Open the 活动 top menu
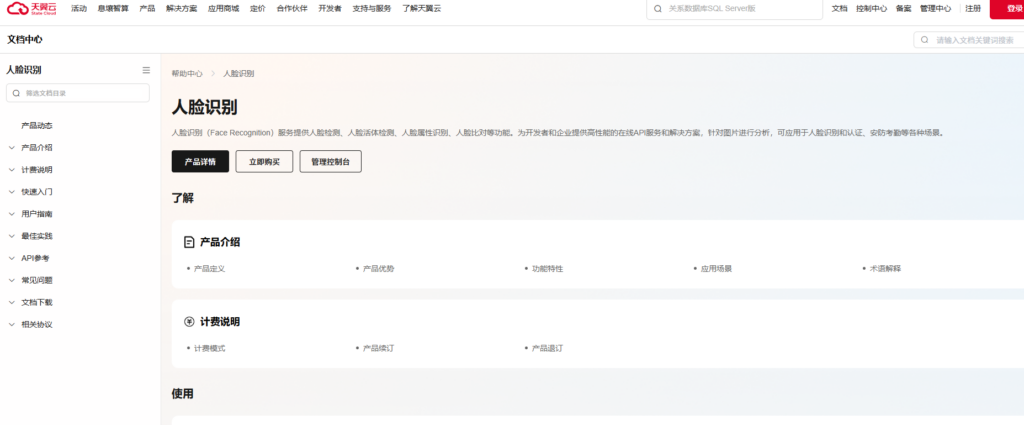Screen dimensions: 1024x425 [x=79, y=9]
